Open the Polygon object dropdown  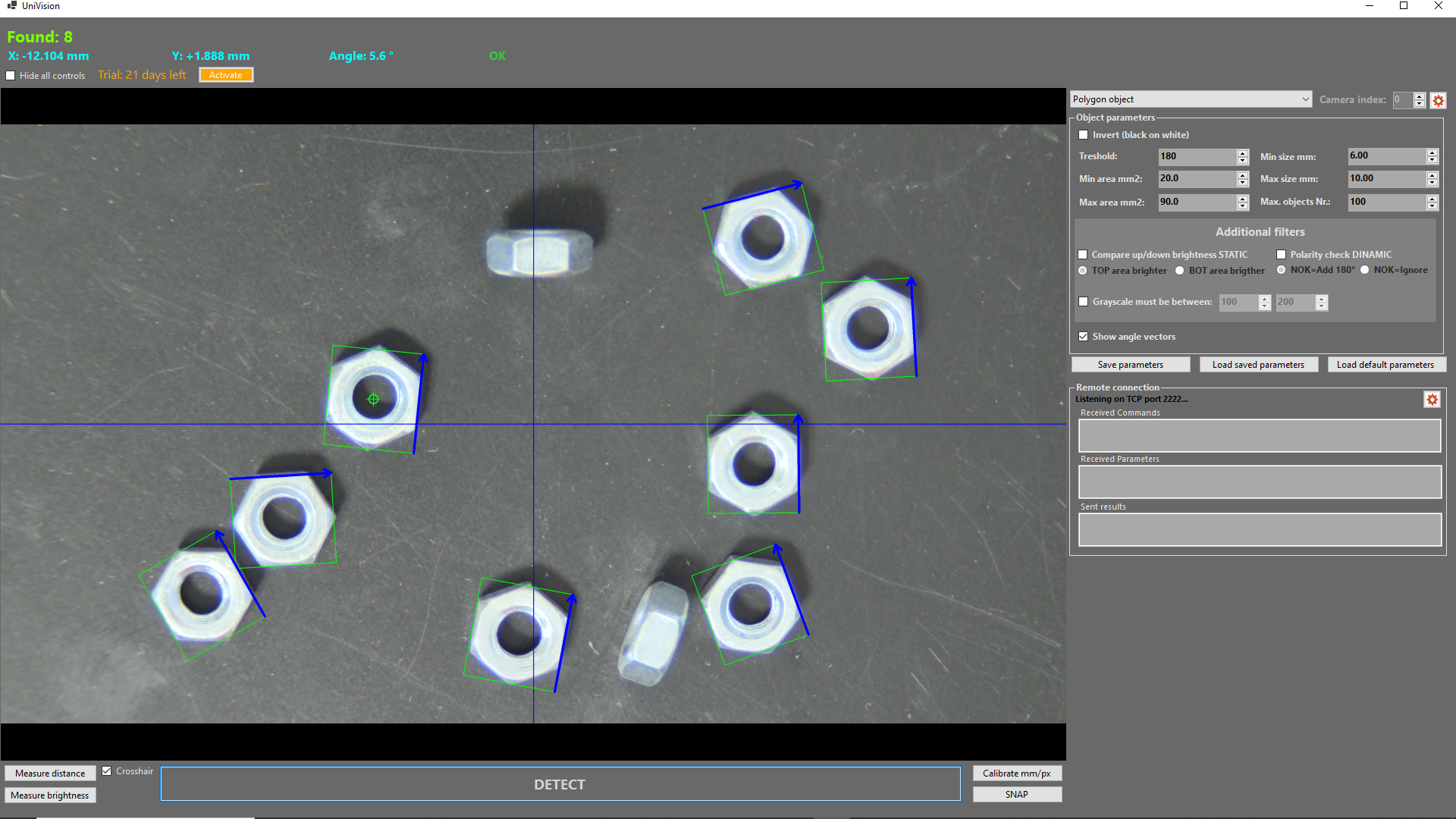tap(1191, 99)
